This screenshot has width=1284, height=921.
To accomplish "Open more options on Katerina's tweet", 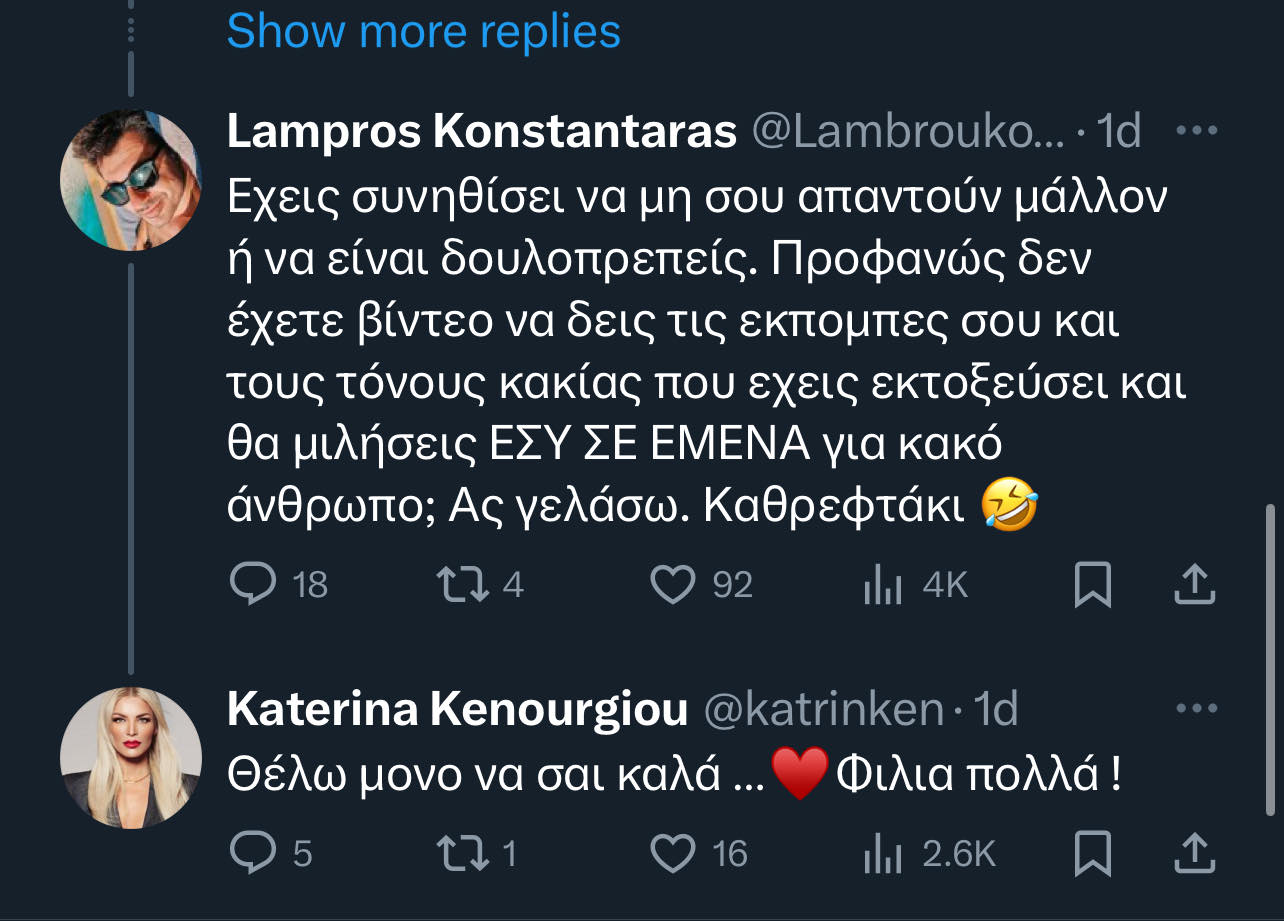I will click(x=1196, y=709).
